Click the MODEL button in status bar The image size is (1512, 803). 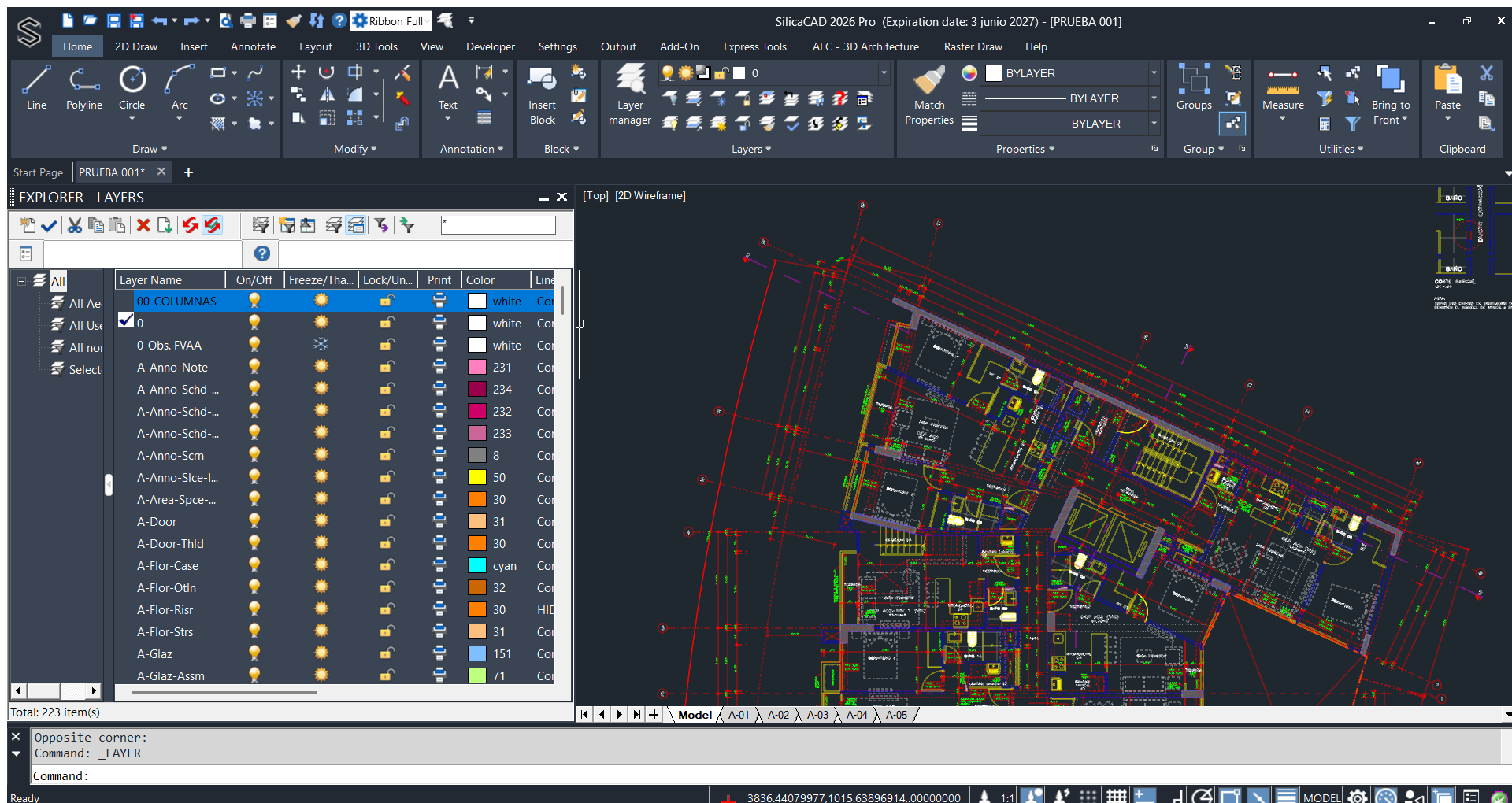point(1321,797)
